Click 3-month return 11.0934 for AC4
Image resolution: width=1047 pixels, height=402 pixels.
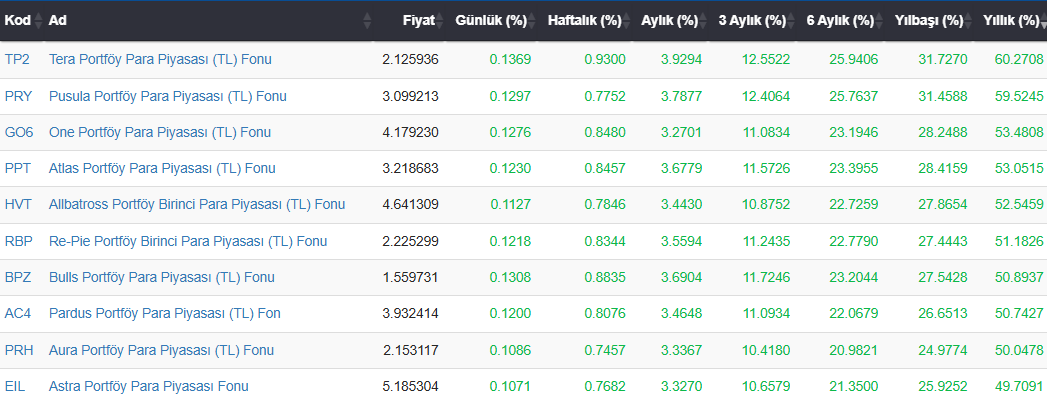(x=766, y=313)
